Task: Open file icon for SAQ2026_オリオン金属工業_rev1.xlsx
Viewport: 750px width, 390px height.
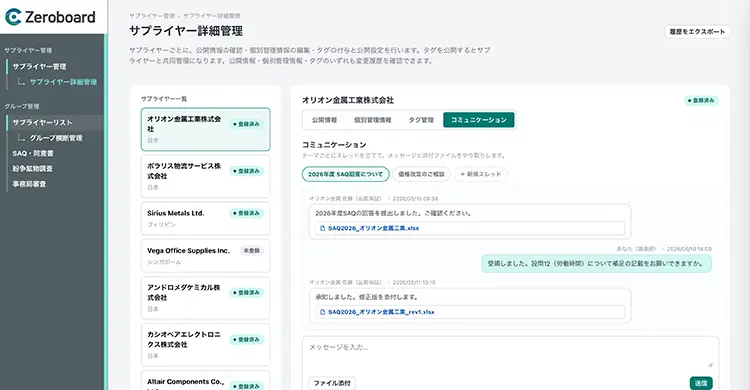Action: click(x=322, y=312)
